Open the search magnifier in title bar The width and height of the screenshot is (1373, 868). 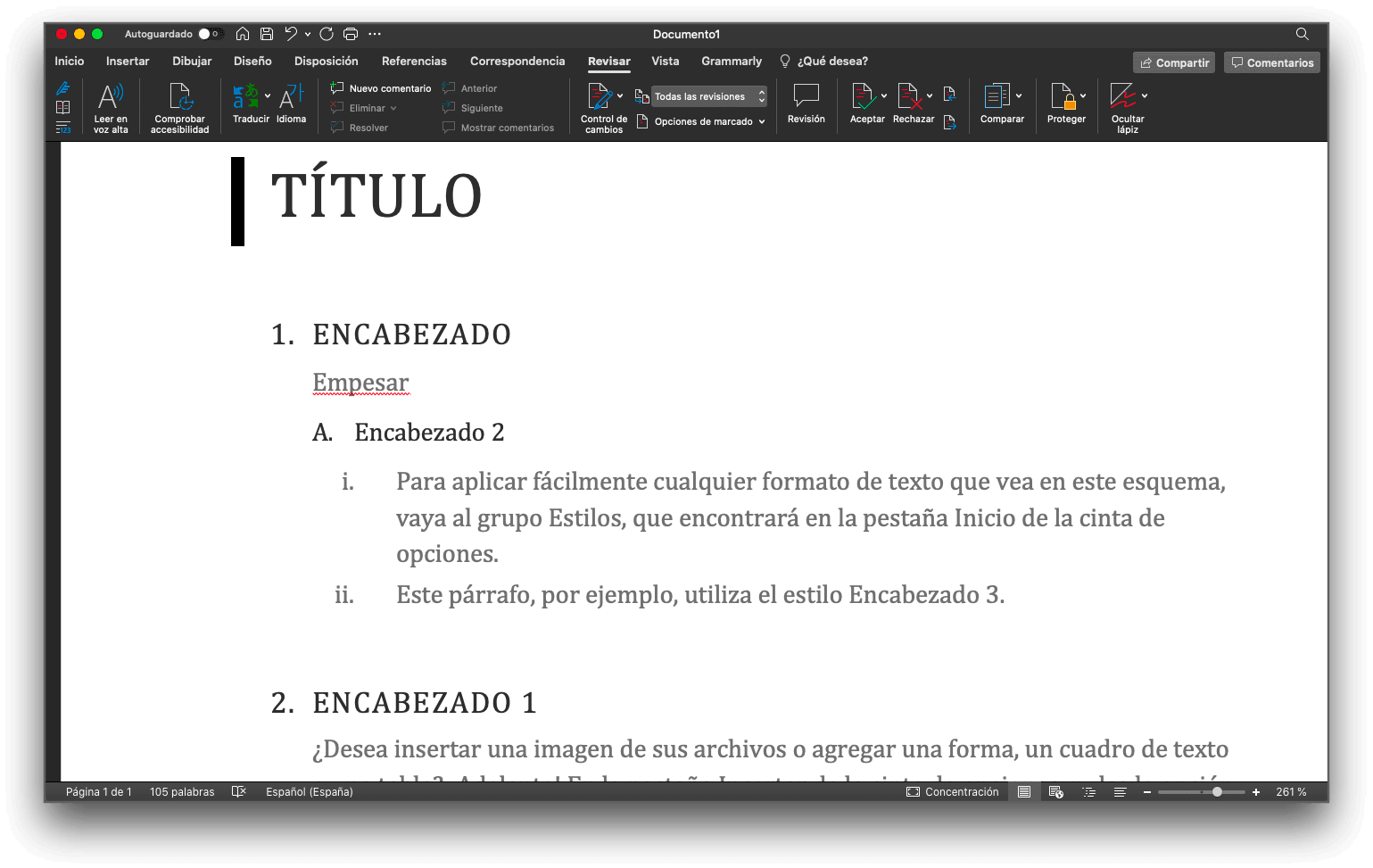[x=1303, y=34]
